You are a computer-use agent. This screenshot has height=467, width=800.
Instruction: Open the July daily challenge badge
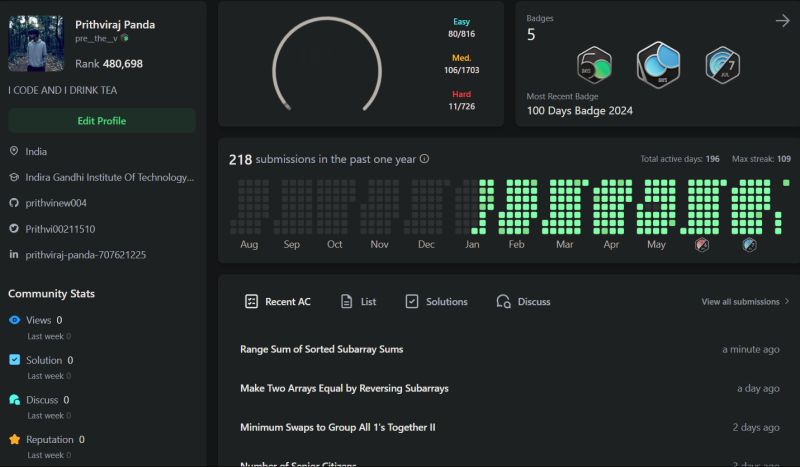pyautogui.click(x=722, y=65)
